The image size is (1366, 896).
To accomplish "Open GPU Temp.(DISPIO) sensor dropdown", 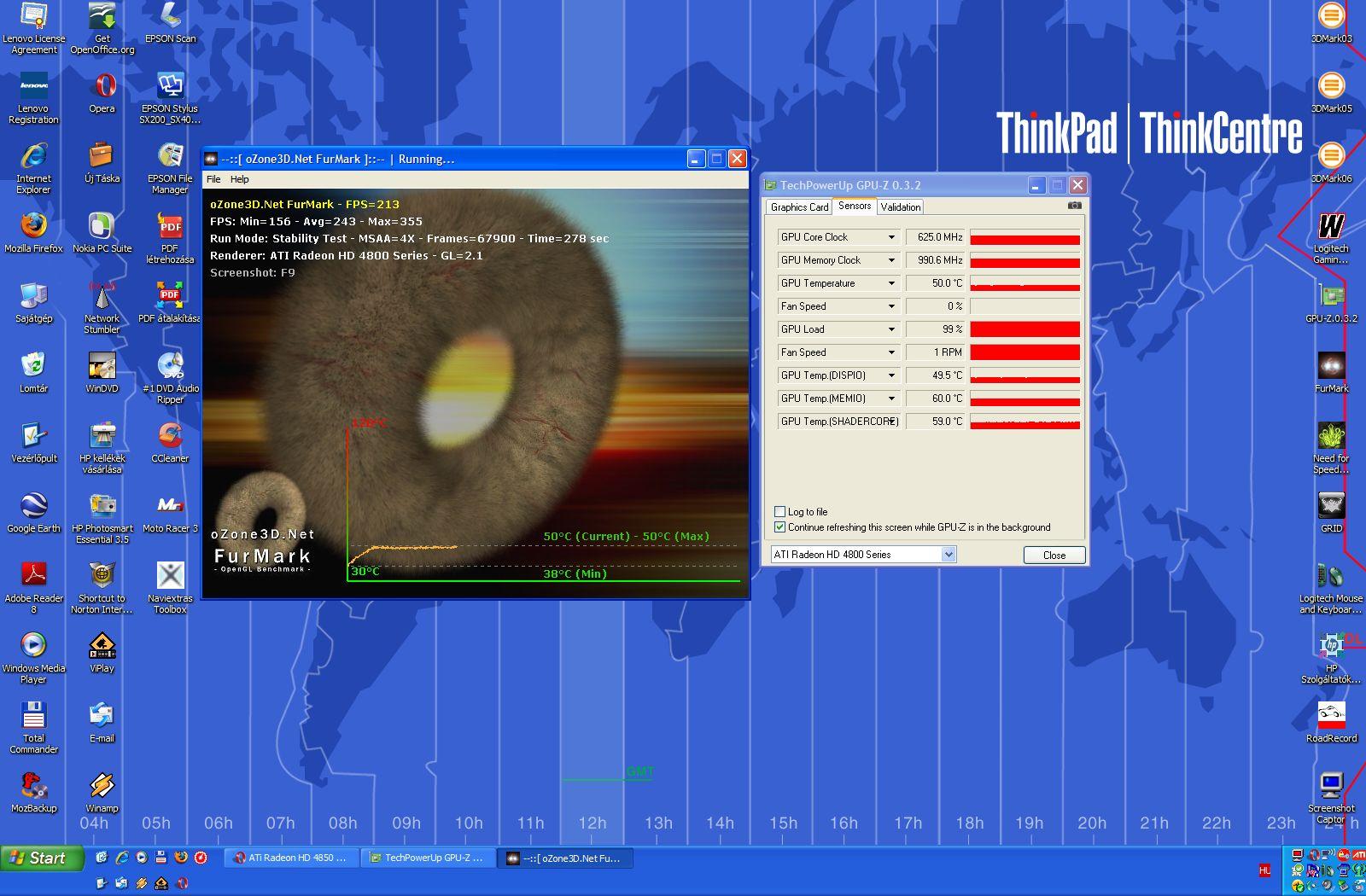I will pyautogui.click(x=891, y=375).
